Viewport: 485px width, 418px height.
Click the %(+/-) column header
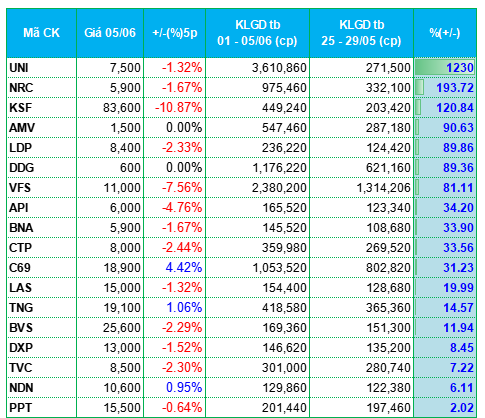pos(445,33)
